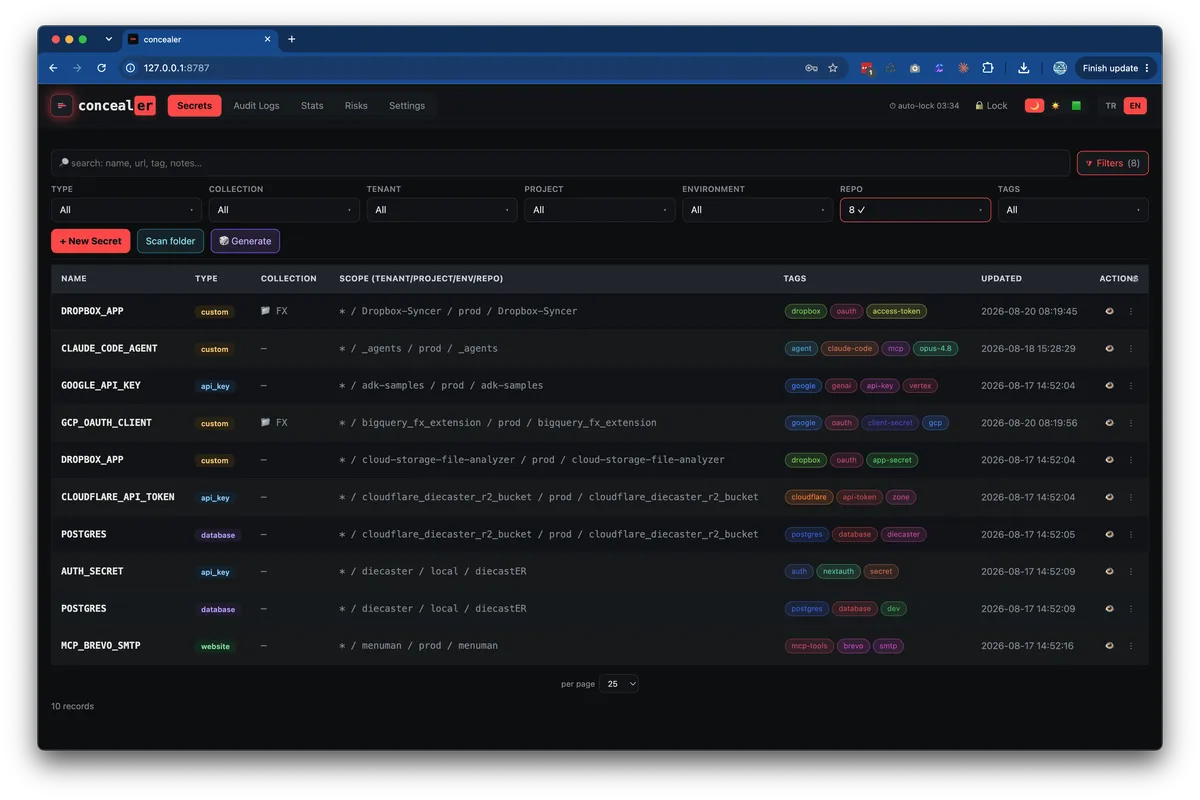This screenshot has height=800, width=1200.
Task: Click the concealer logo icon
Action: pos(62,105)
